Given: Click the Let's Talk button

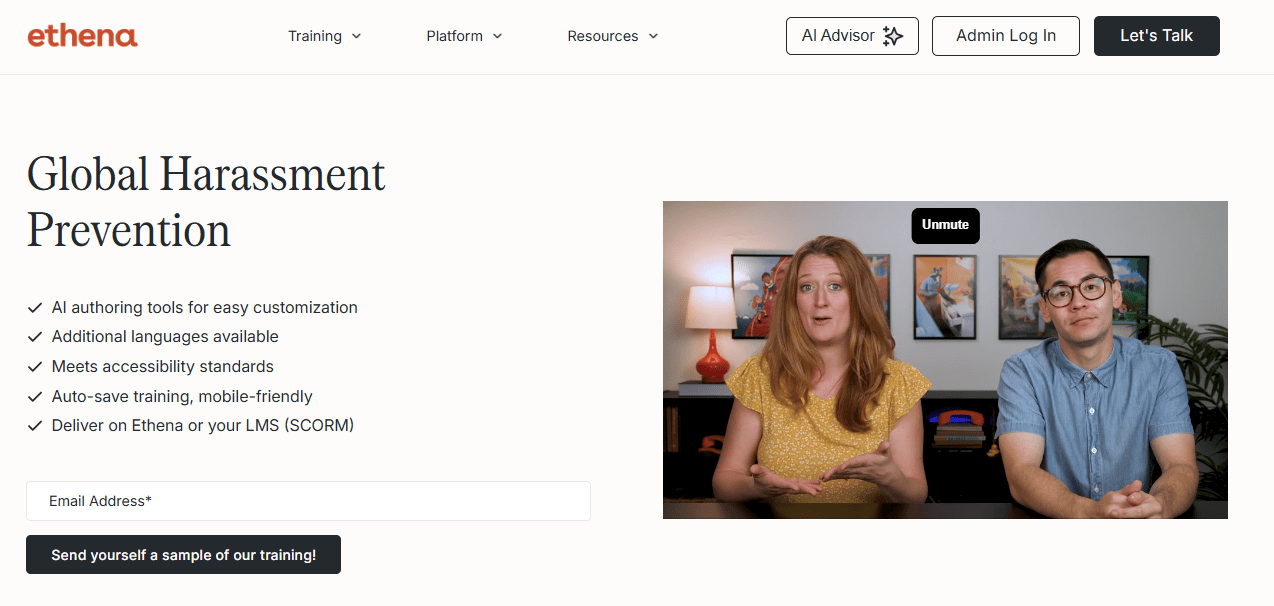Looking at the screenshot, I should point(1157,36).
